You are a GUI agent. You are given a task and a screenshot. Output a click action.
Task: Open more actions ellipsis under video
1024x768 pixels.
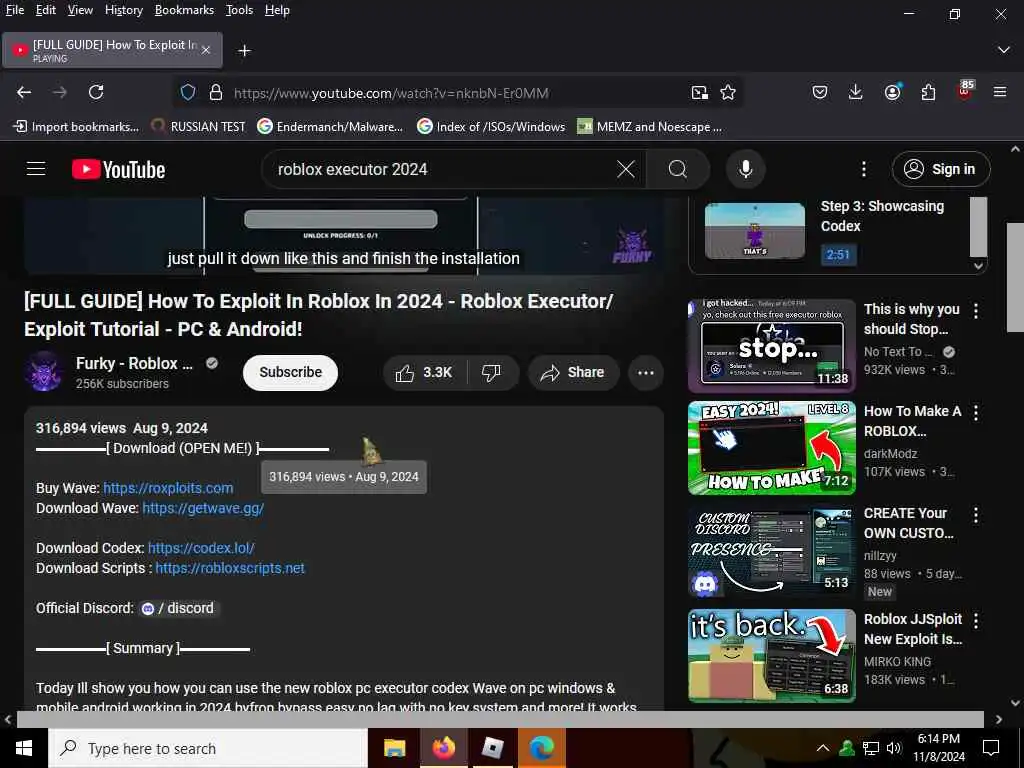[x=646, y=373]
